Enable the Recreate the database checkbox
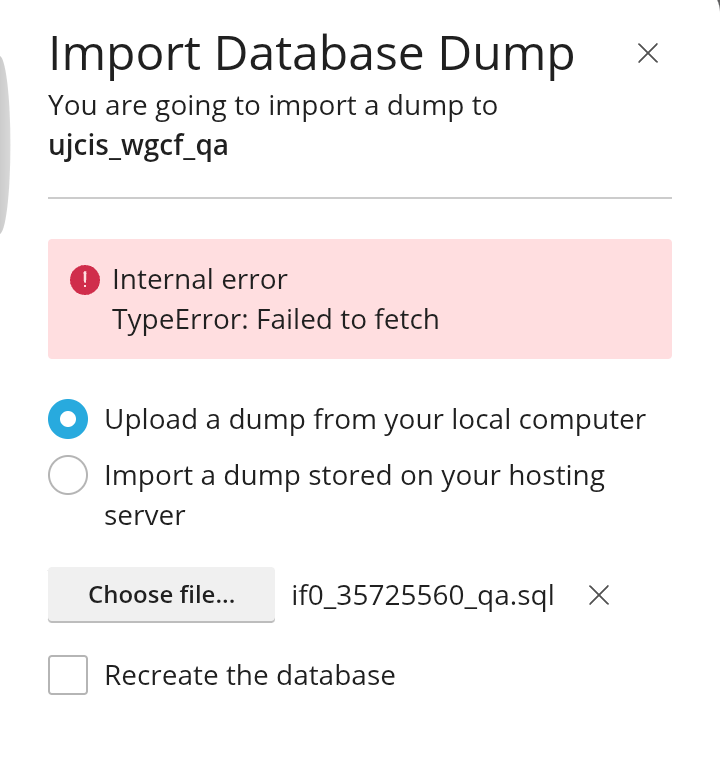720x758 pixels. (x=68, y=675)
